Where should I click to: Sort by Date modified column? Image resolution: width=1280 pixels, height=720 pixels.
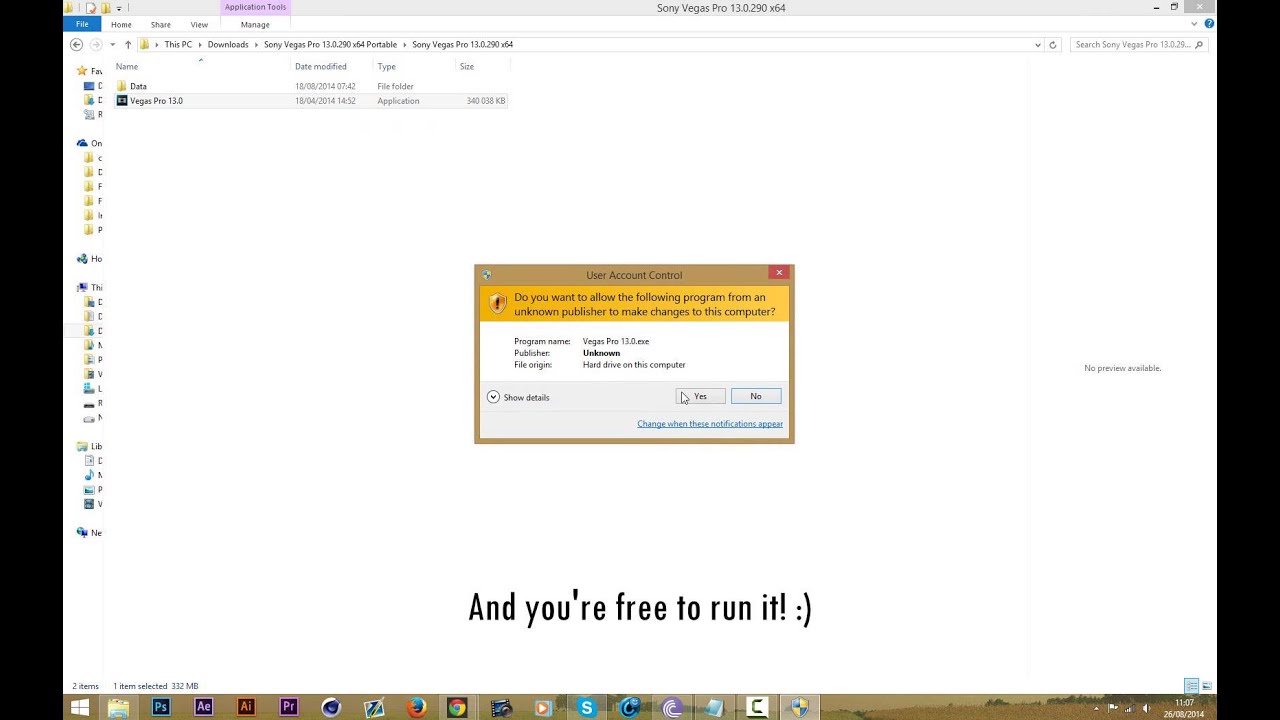click(321, 66)
